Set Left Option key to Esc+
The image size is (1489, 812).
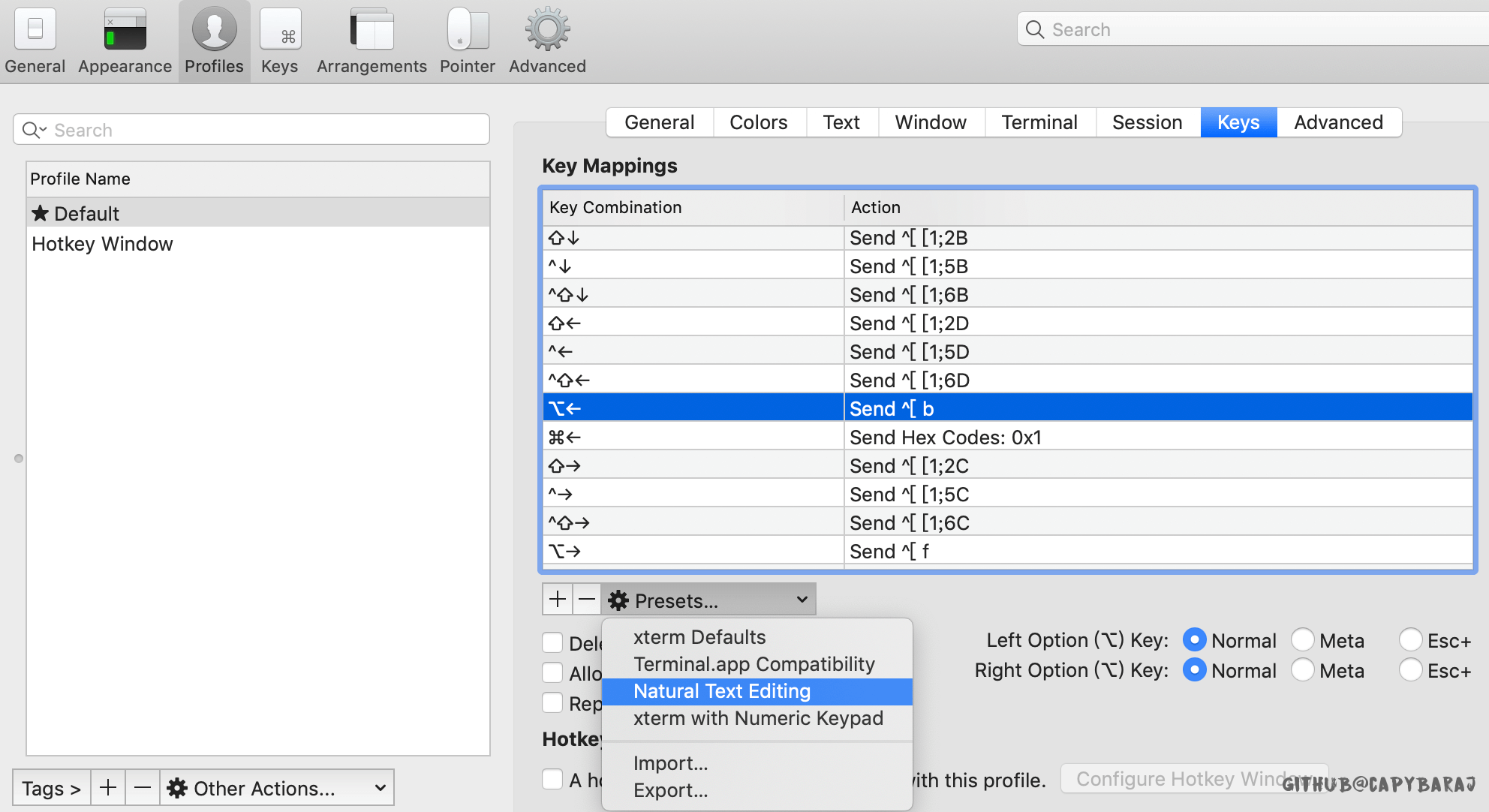pos(1411,640)
